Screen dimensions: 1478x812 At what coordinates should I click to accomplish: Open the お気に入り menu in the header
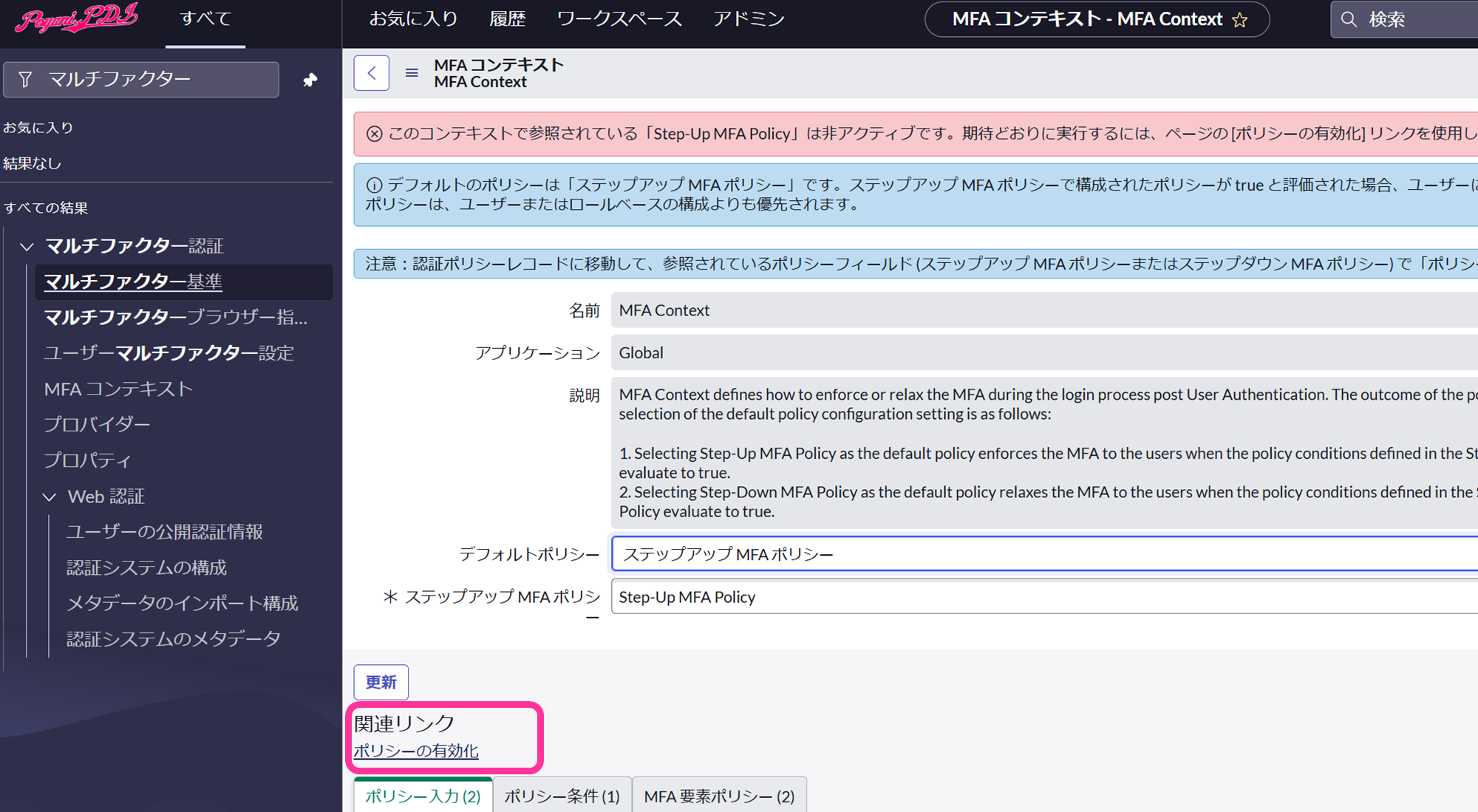click(x=413, y=19)
